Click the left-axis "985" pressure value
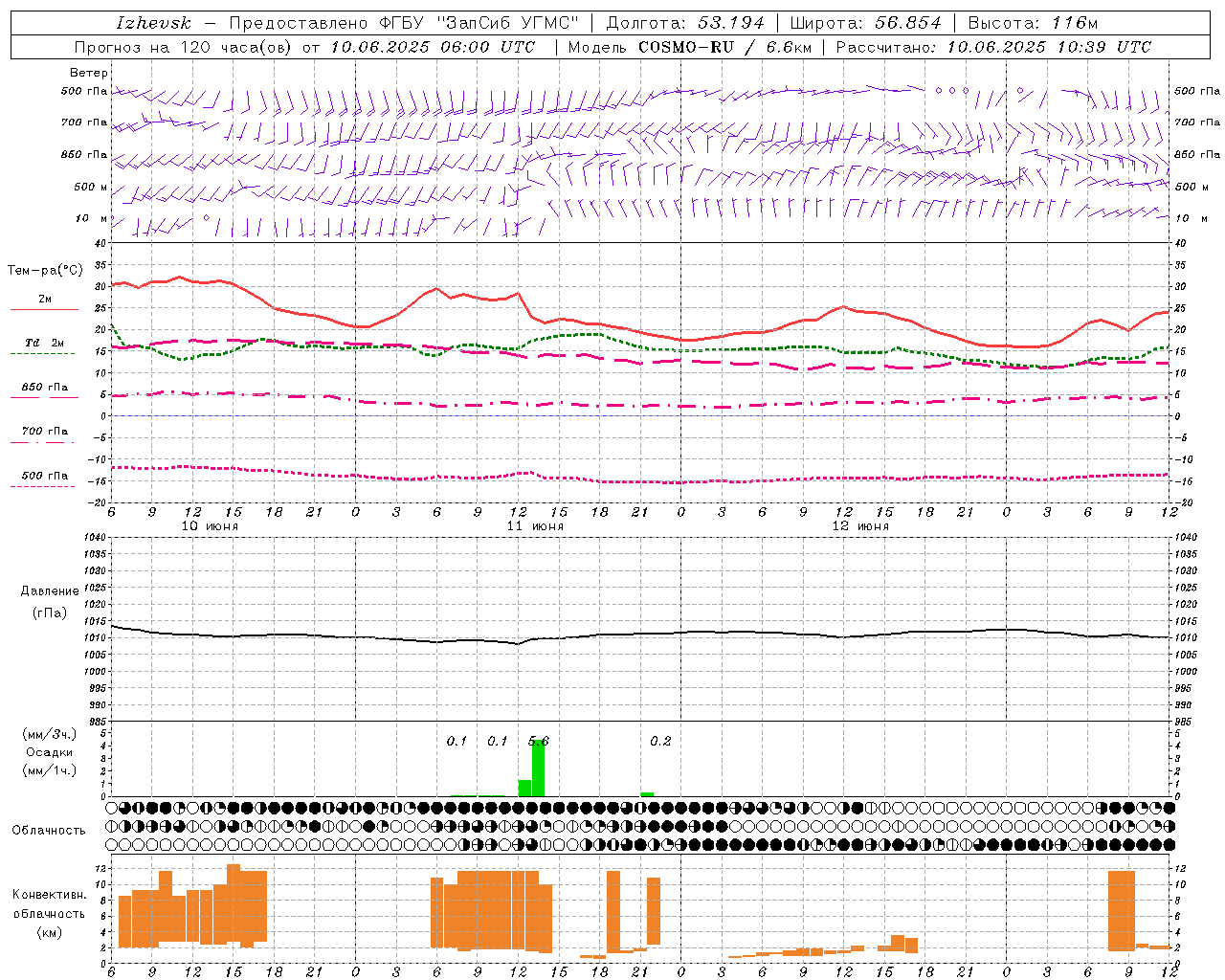 point(97,722)
